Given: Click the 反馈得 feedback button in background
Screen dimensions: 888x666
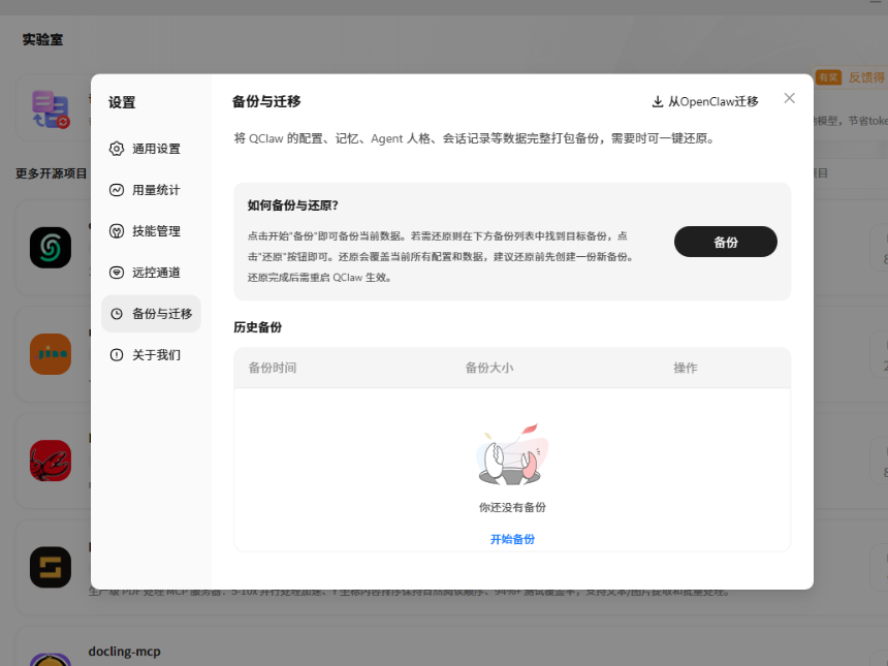Looking at the screenshot, I should 850,77.
